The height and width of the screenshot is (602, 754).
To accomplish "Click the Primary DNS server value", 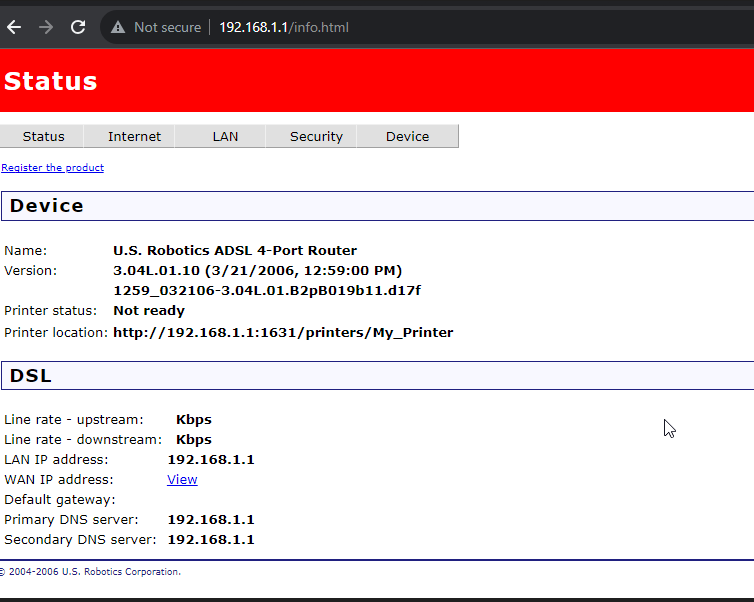I will coord(211,520).
